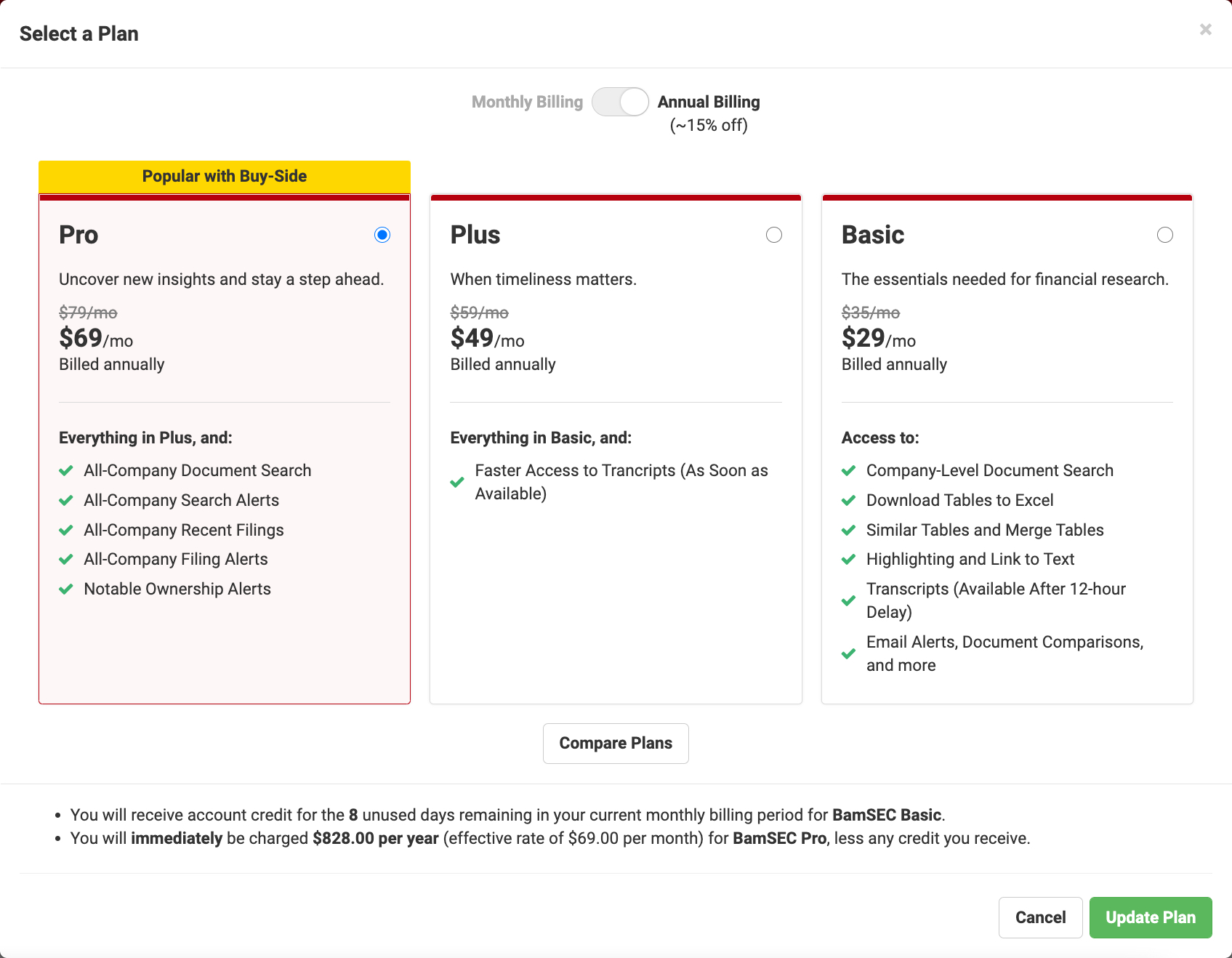The image size is (1232, 958).
Task: Click the Basic $29/mo price
Action: [x=879, y=338]
